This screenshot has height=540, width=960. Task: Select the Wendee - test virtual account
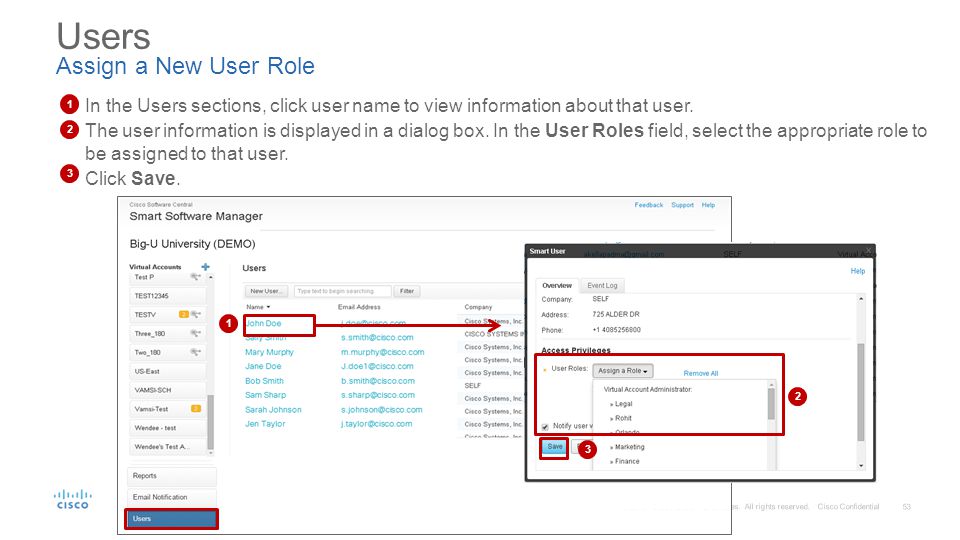tap(168, 429)
